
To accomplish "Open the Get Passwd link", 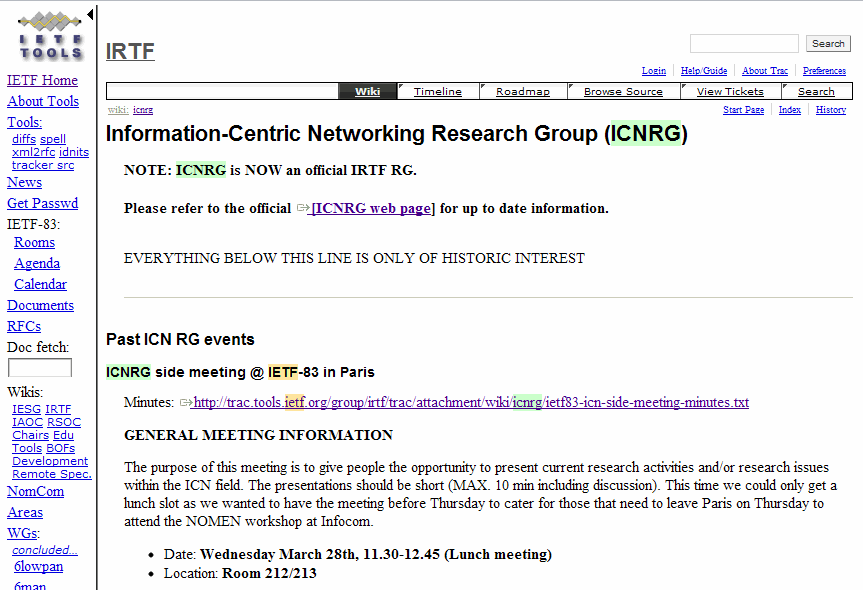I will tap(42, 204).
